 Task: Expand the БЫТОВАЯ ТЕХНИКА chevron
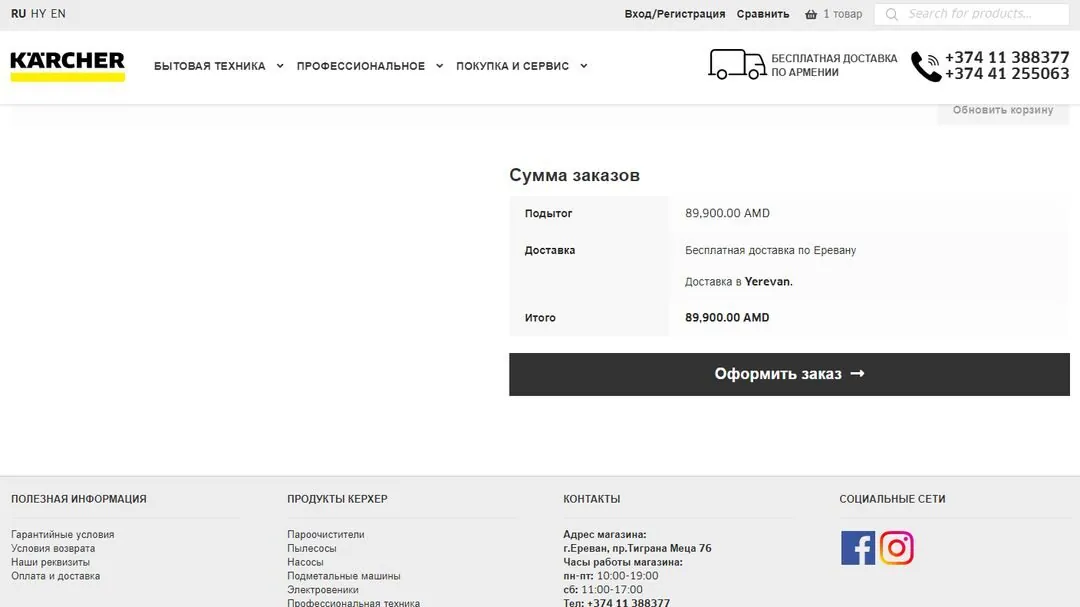click(x=280, y=66)
